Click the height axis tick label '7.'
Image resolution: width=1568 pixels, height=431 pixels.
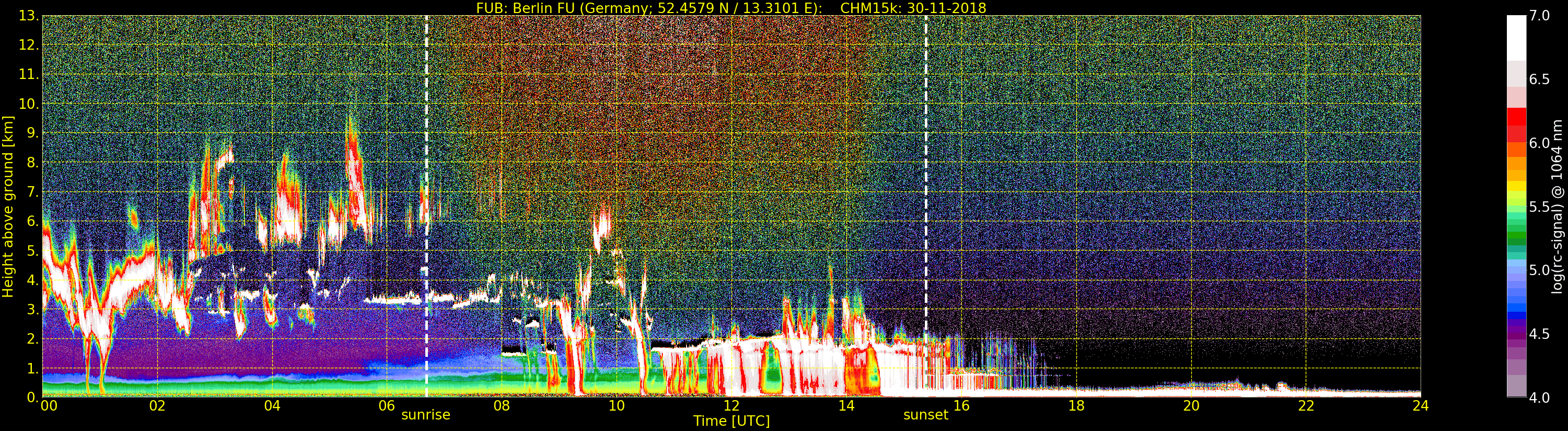coord(32,192)
